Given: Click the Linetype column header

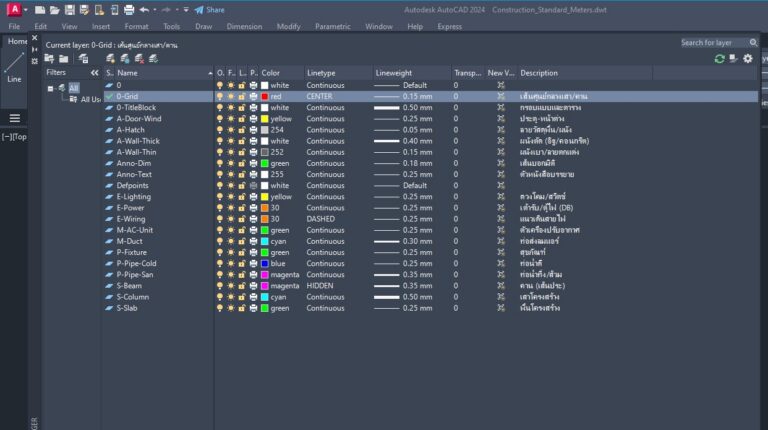Looking at the screenshot, I should (321, 73).
